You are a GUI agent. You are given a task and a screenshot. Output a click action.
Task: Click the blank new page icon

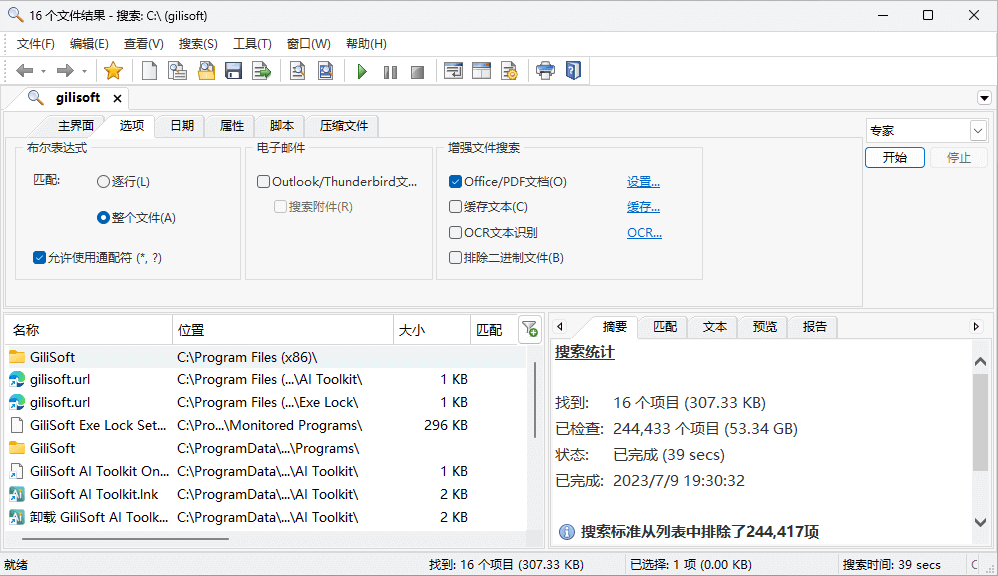[x=150, y=71]
